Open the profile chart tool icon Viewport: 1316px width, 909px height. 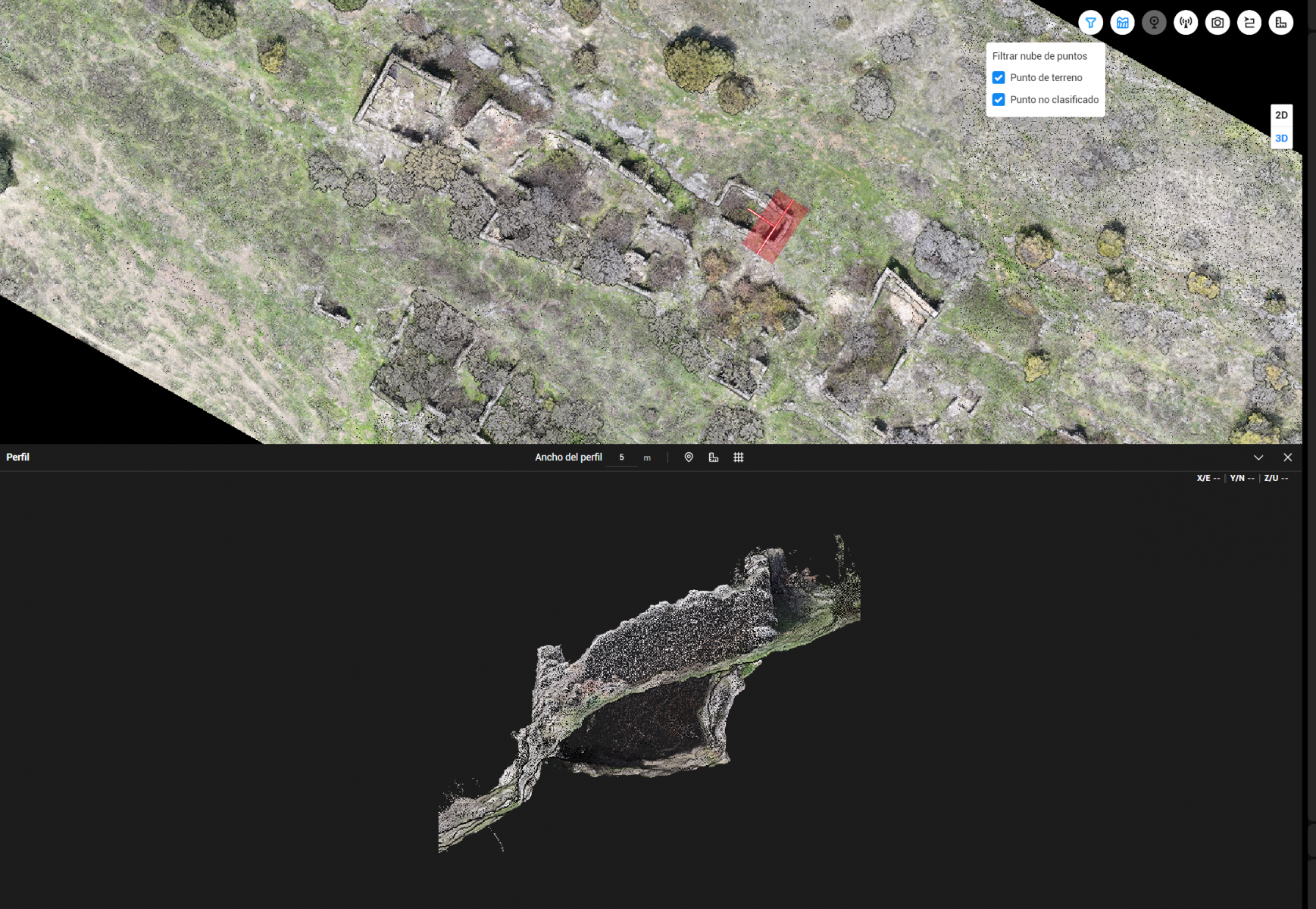1122,23
